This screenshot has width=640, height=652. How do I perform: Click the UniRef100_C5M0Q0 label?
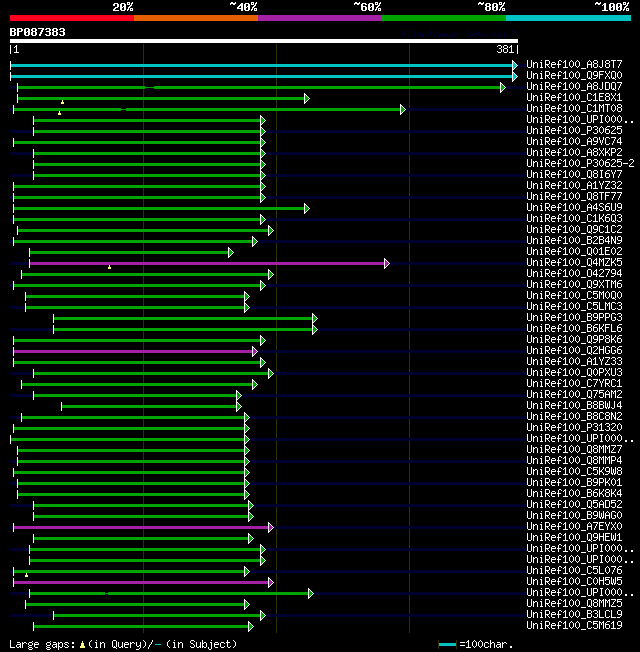tap(574, 295)
